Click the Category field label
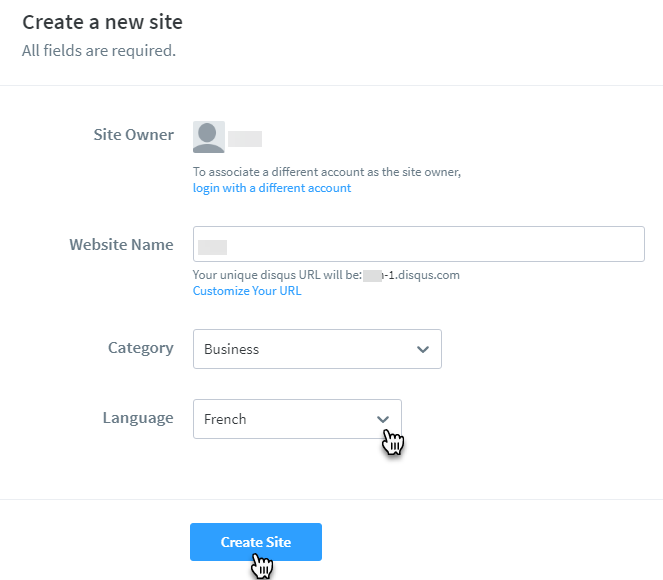 click(x=141, y=348)
